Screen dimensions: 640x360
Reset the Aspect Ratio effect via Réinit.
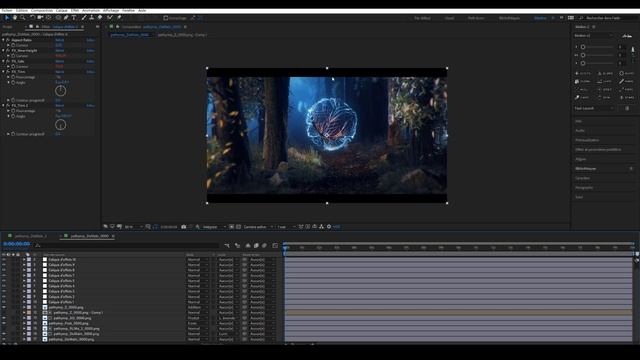click(60, 40)
